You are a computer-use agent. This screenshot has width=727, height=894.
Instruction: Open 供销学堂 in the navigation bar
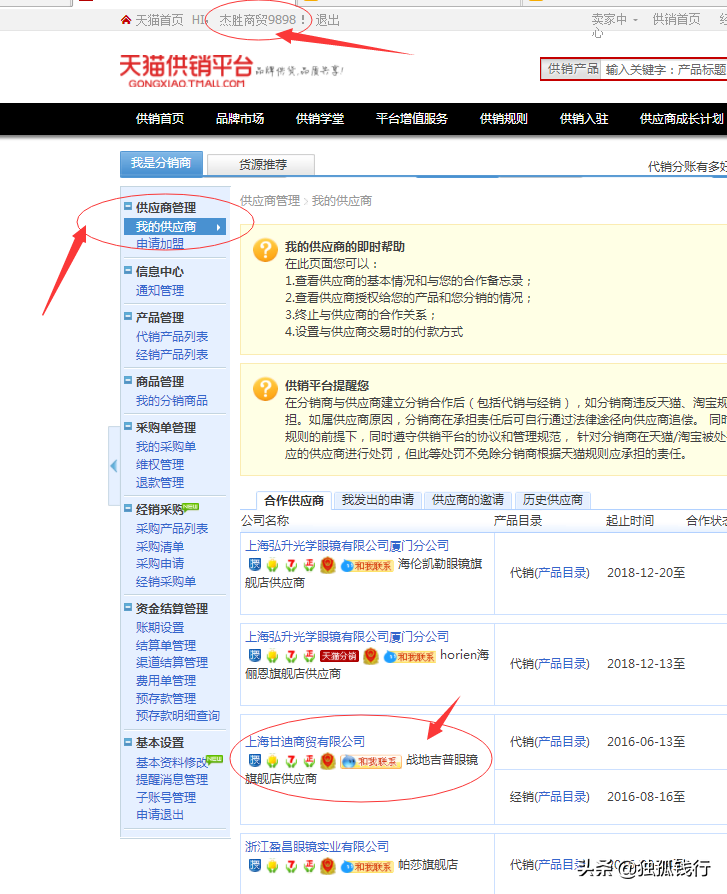click(x=320, y=119)
